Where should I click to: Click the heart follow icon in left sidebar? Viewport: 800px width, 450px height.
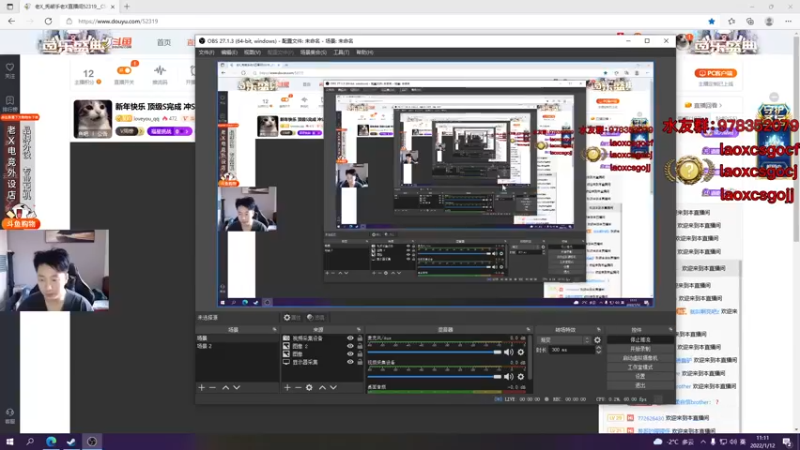(x=10, y=68)
